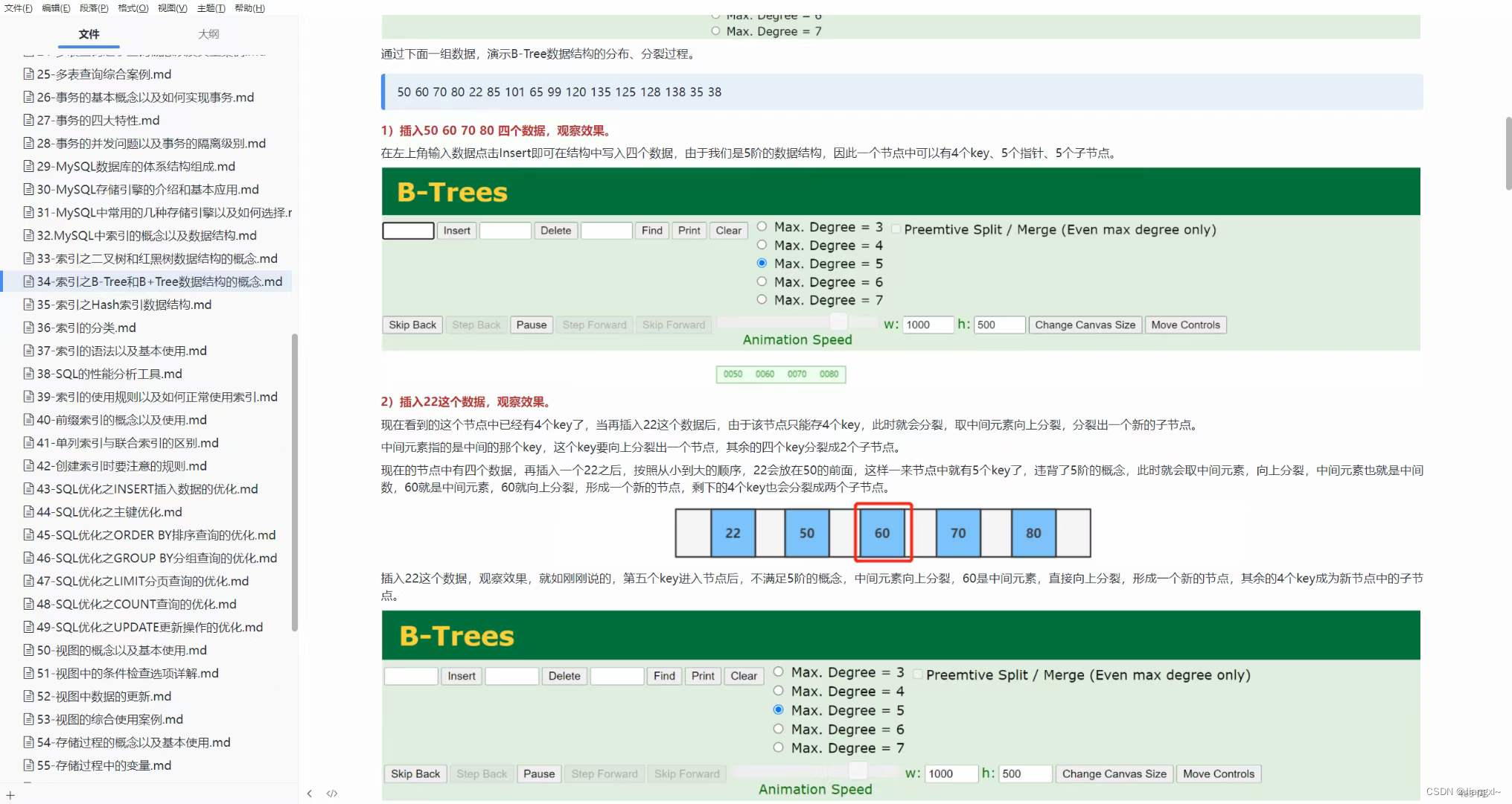1512x804 pixels.
Task: Switch to the 文件 sidebar tab
Action: [x=89, y=34]
